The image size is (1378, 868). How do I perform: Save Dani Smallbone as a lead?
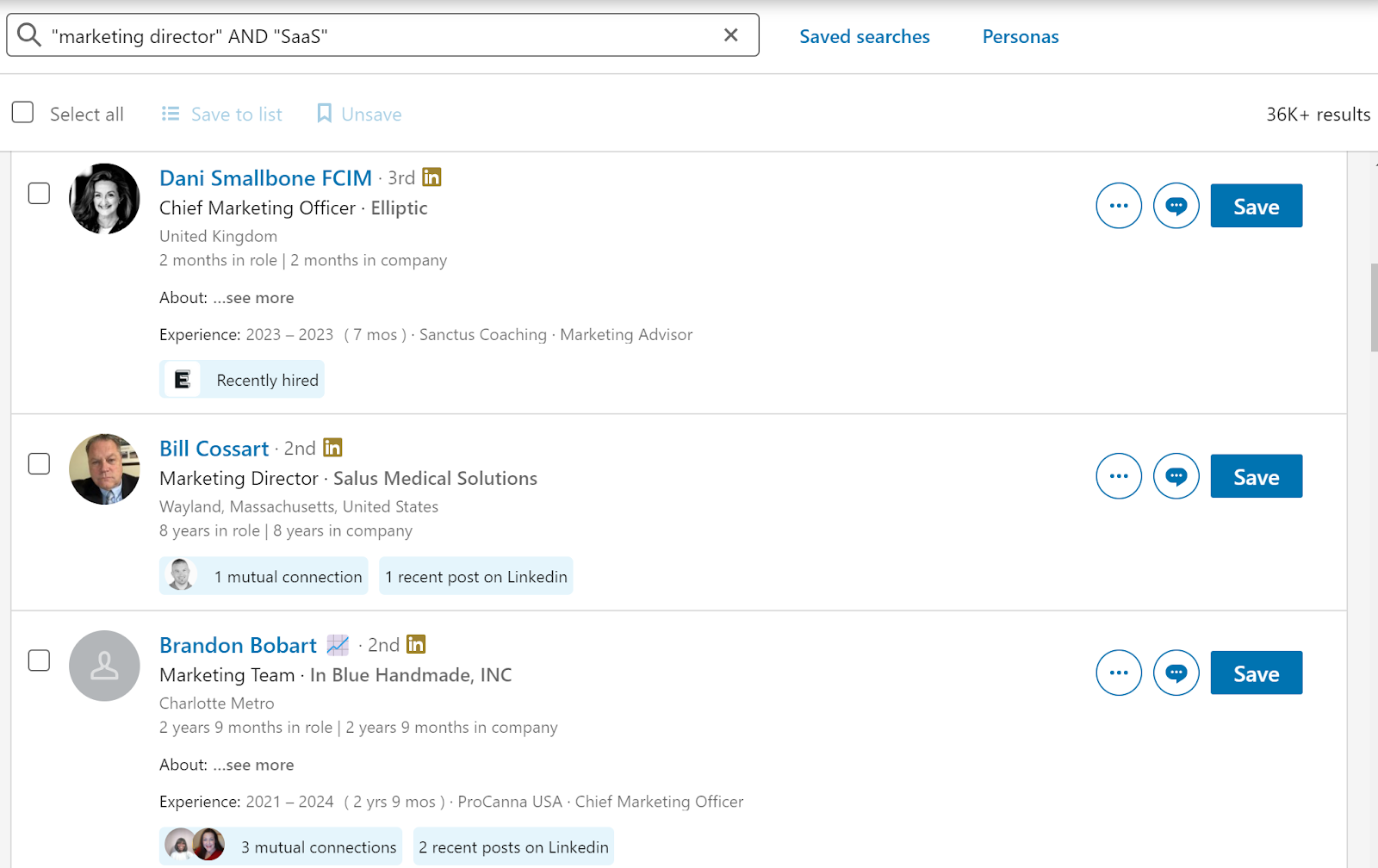1257,206
